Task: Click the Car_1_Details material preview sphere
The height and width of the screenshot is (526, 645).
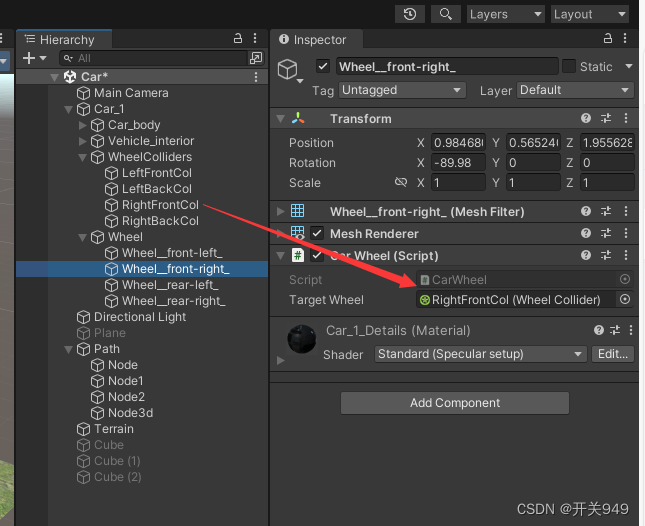Action: [x=302, y=339]
